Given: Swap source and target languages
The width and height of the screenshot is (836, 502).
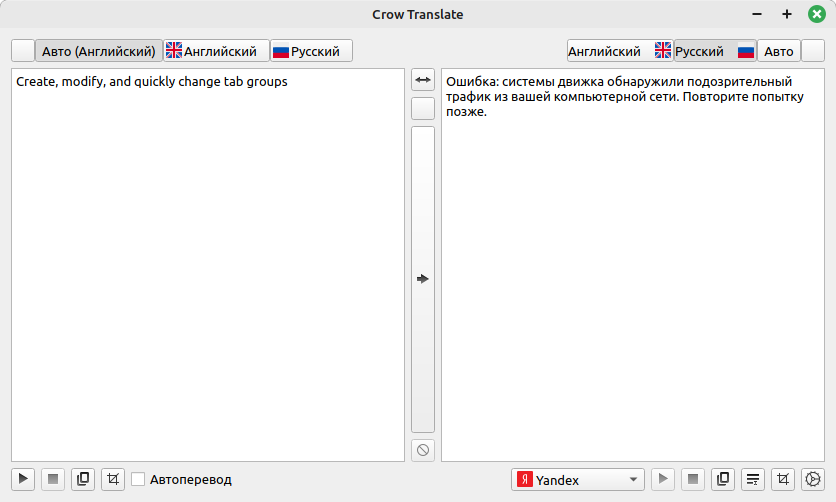Looking at the screenshot, I should point(423,80).
